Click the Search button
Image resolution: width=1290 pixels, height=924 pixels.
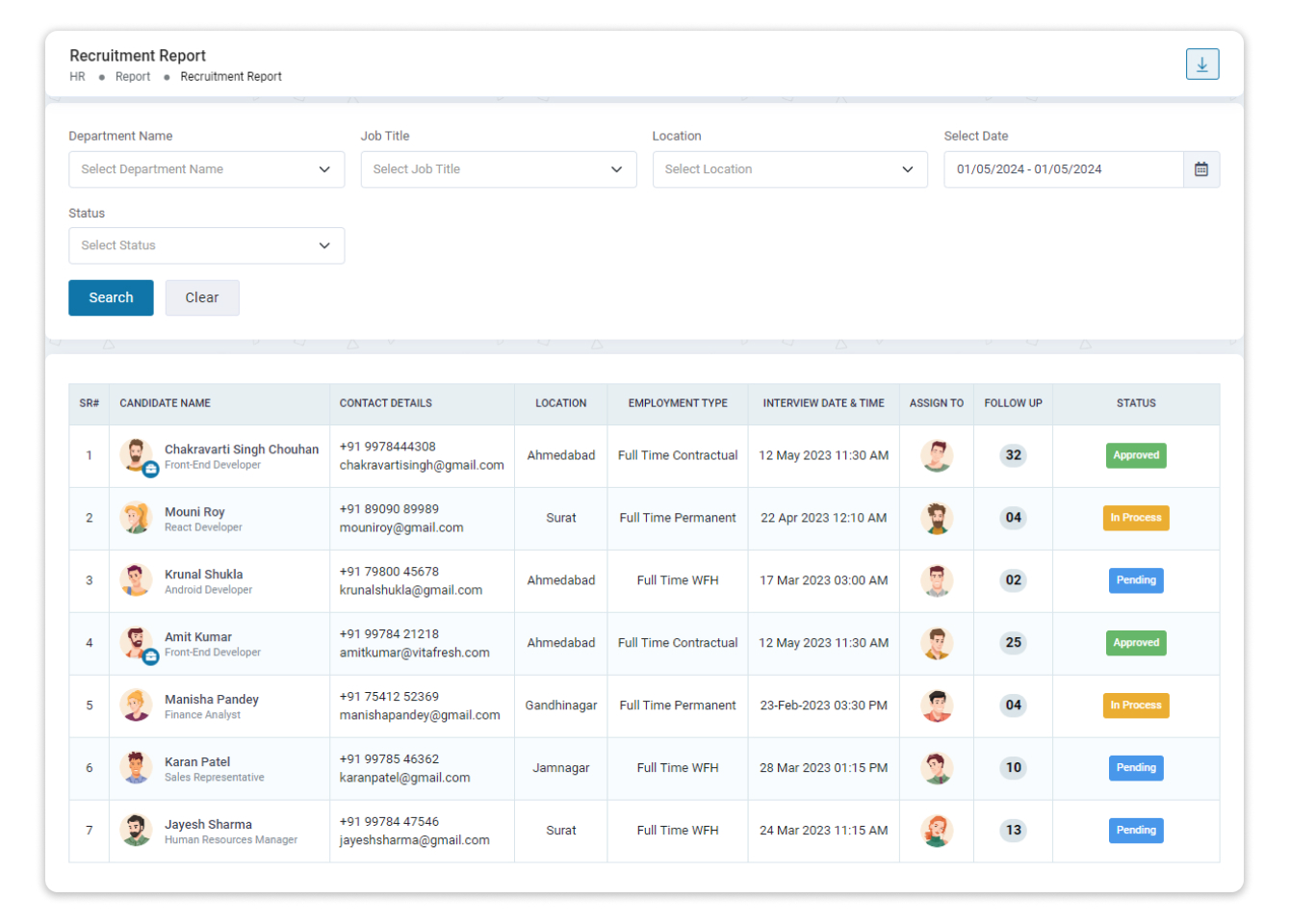[111, 298]
